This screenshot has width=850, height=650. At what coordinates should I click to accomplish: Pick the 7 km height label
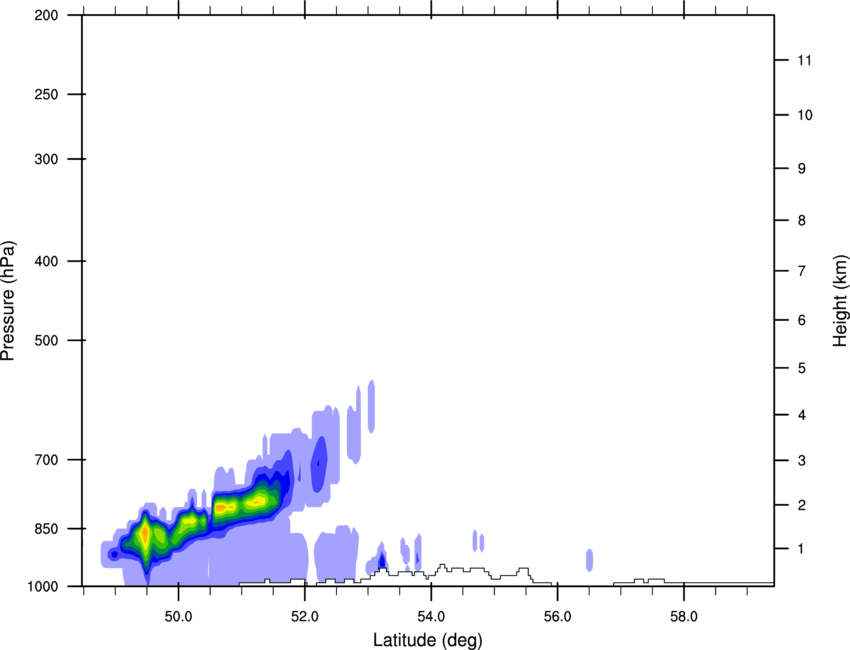[x=802, y=271]
